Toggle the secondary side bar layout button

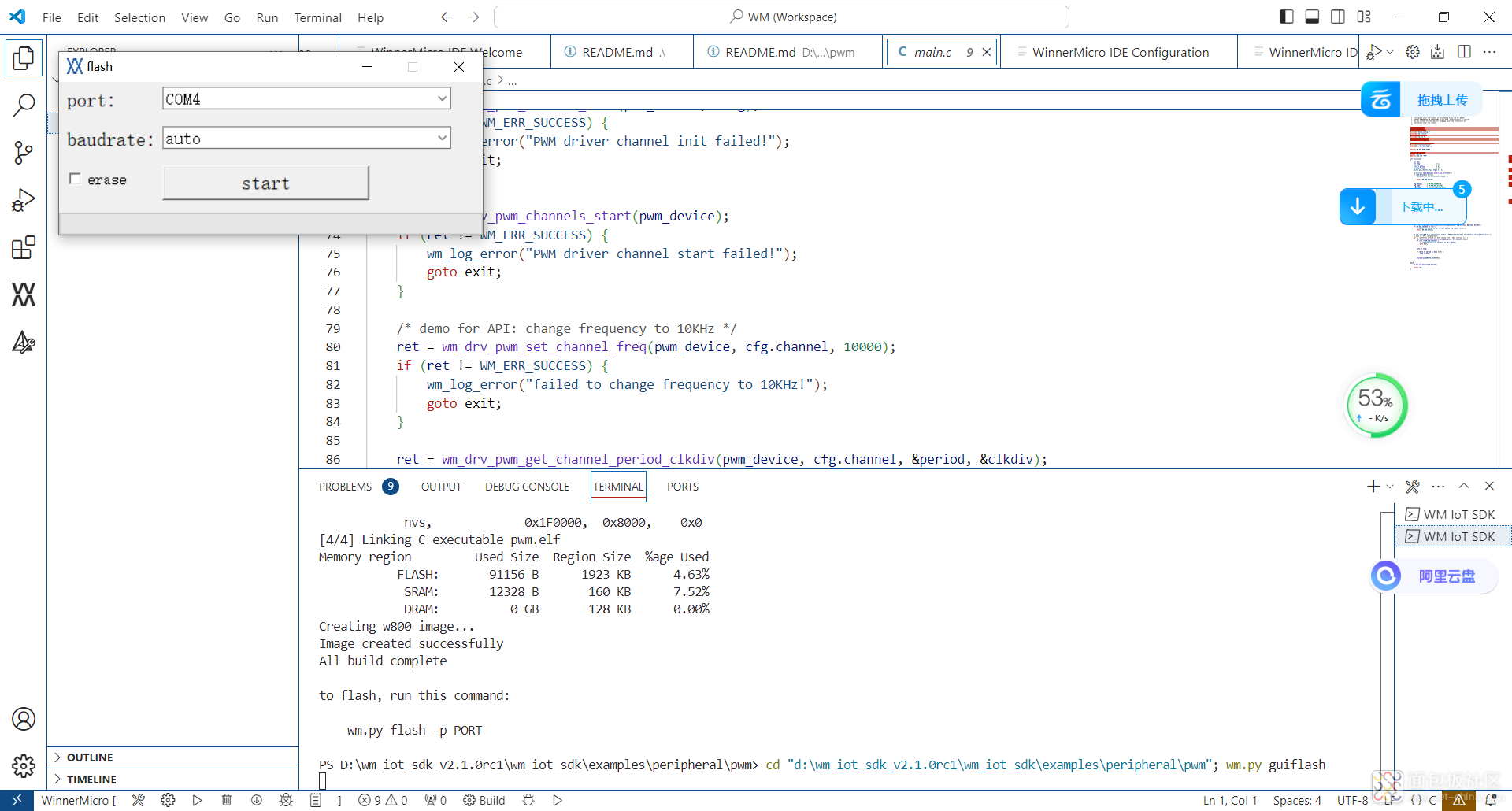1338,17
